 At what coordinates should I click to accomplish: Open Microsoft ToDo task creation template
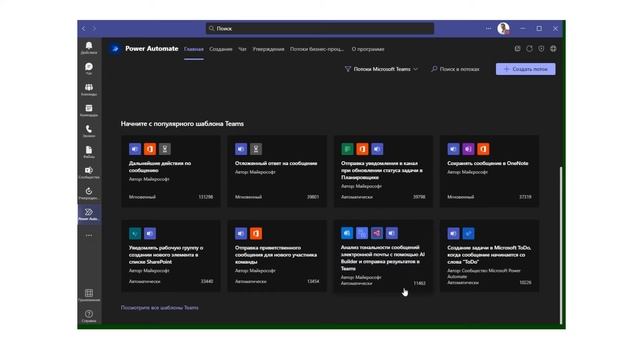coord(489,256)
